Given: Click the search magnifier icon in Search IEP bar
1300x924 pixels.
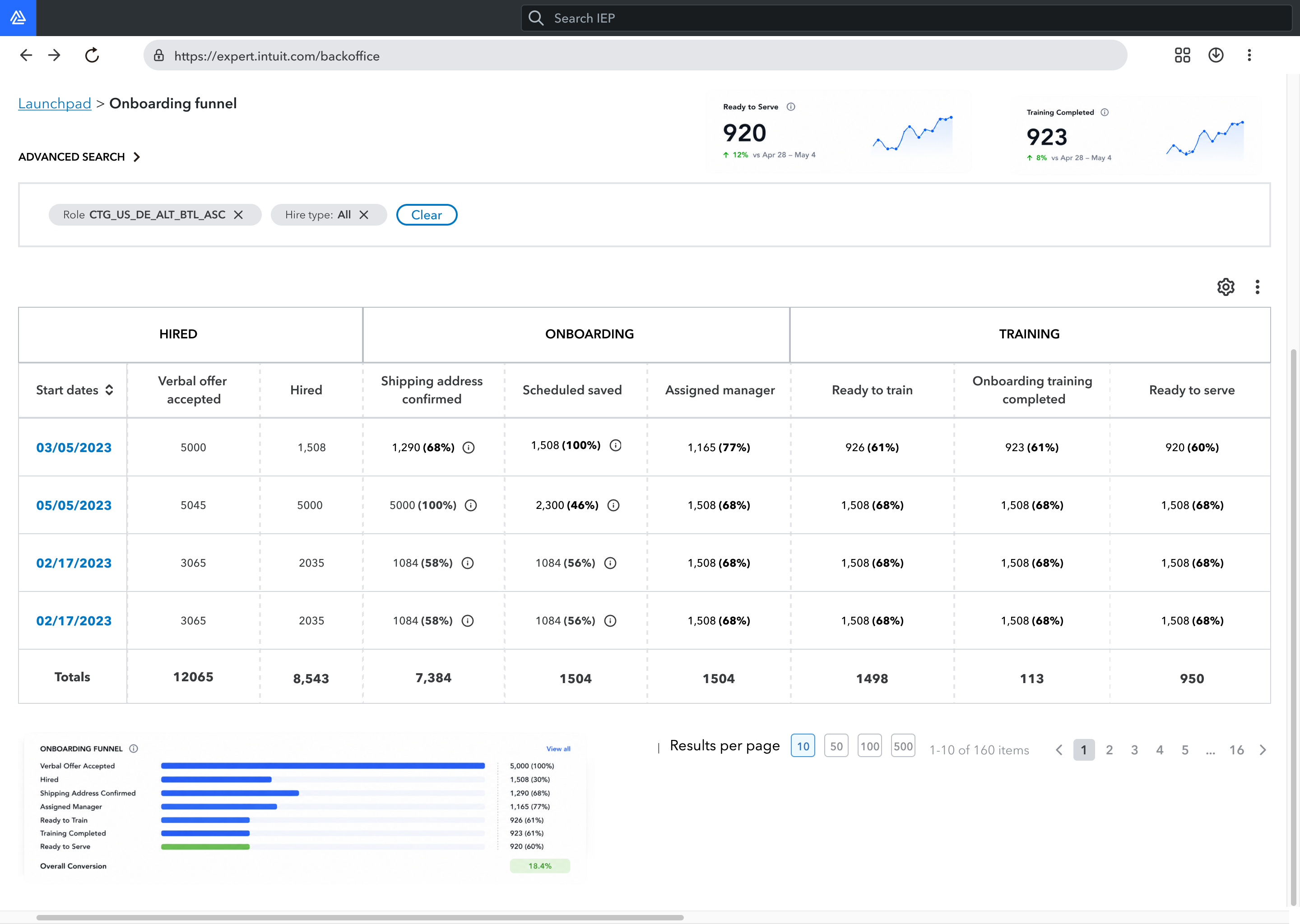Looking at the screenshot, I should [x=536, y=18].
